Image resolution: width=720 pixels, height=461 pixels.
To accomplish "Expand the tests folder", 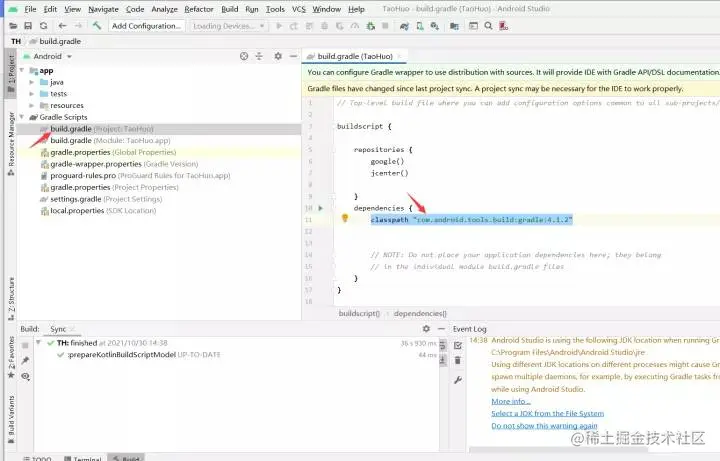I will point(31,94).
